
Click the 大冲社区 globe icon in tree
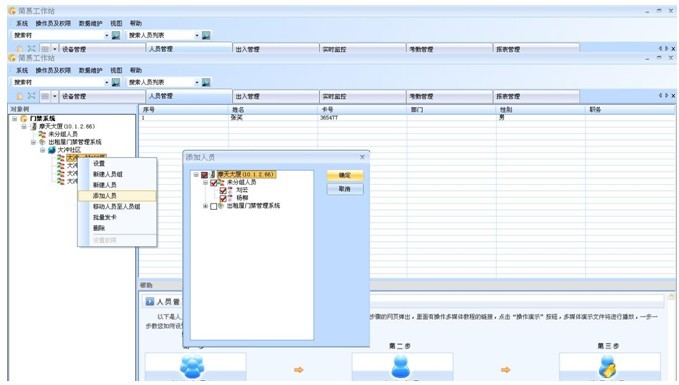point(52,150)
